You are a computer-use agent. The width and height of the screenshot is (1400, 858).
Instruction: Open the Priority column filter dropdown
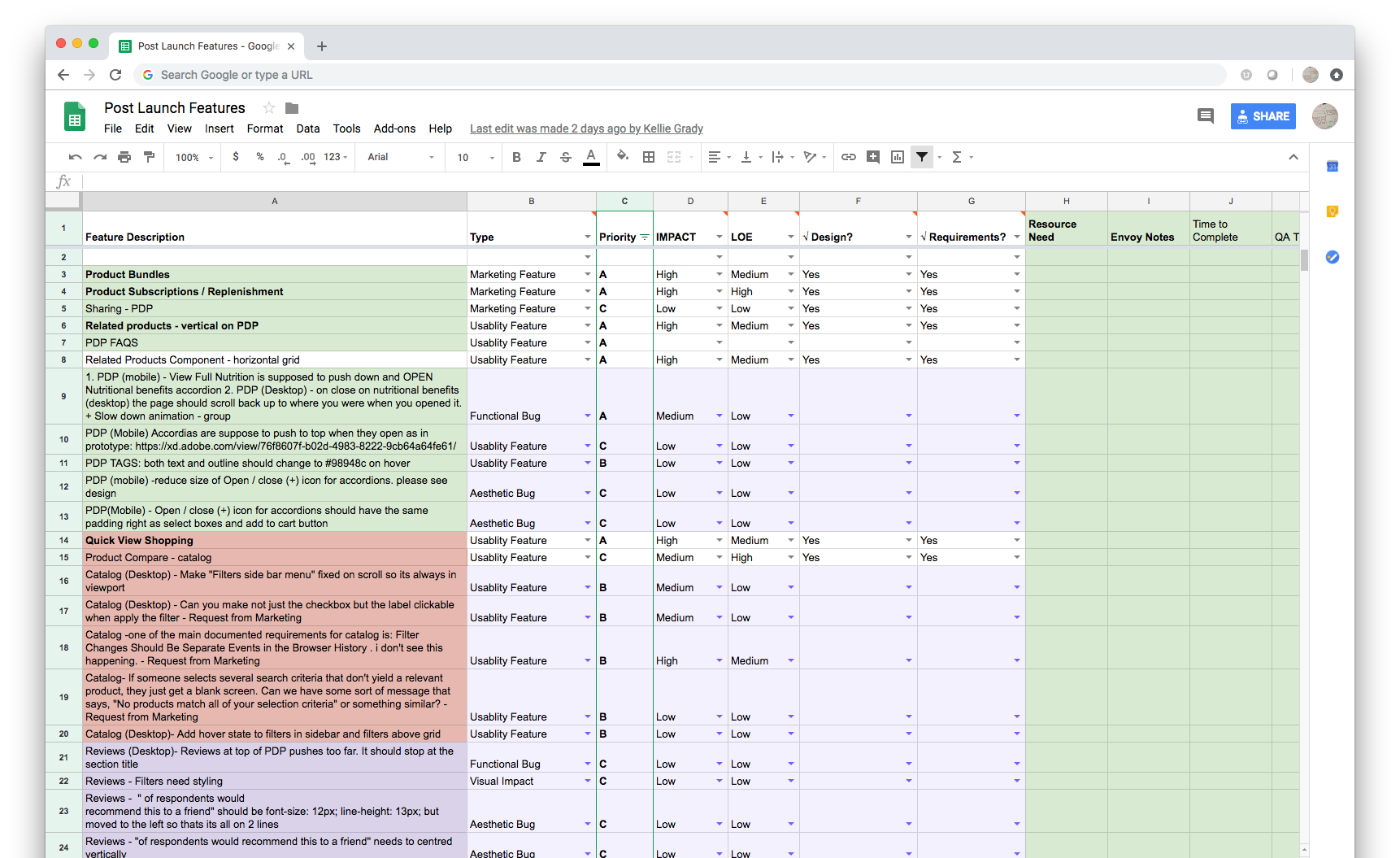click(645, 237)
